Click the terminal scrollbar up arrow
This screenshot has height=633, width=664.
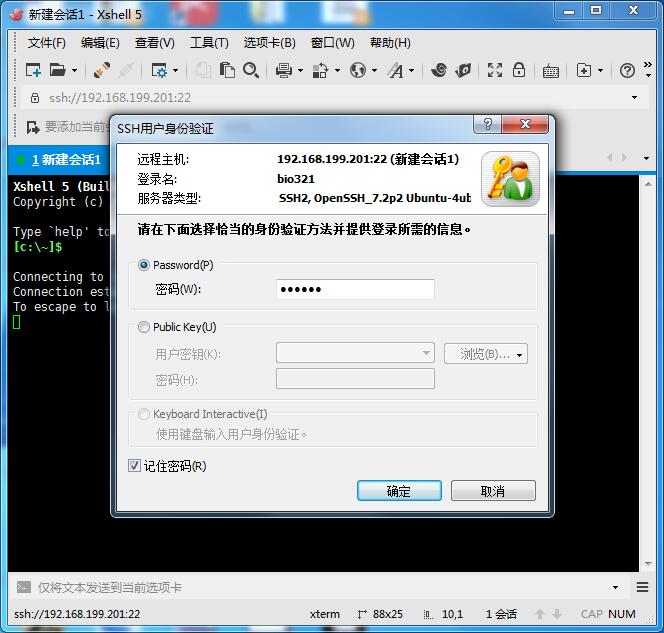pyautogui.click(x=648, y=184)
